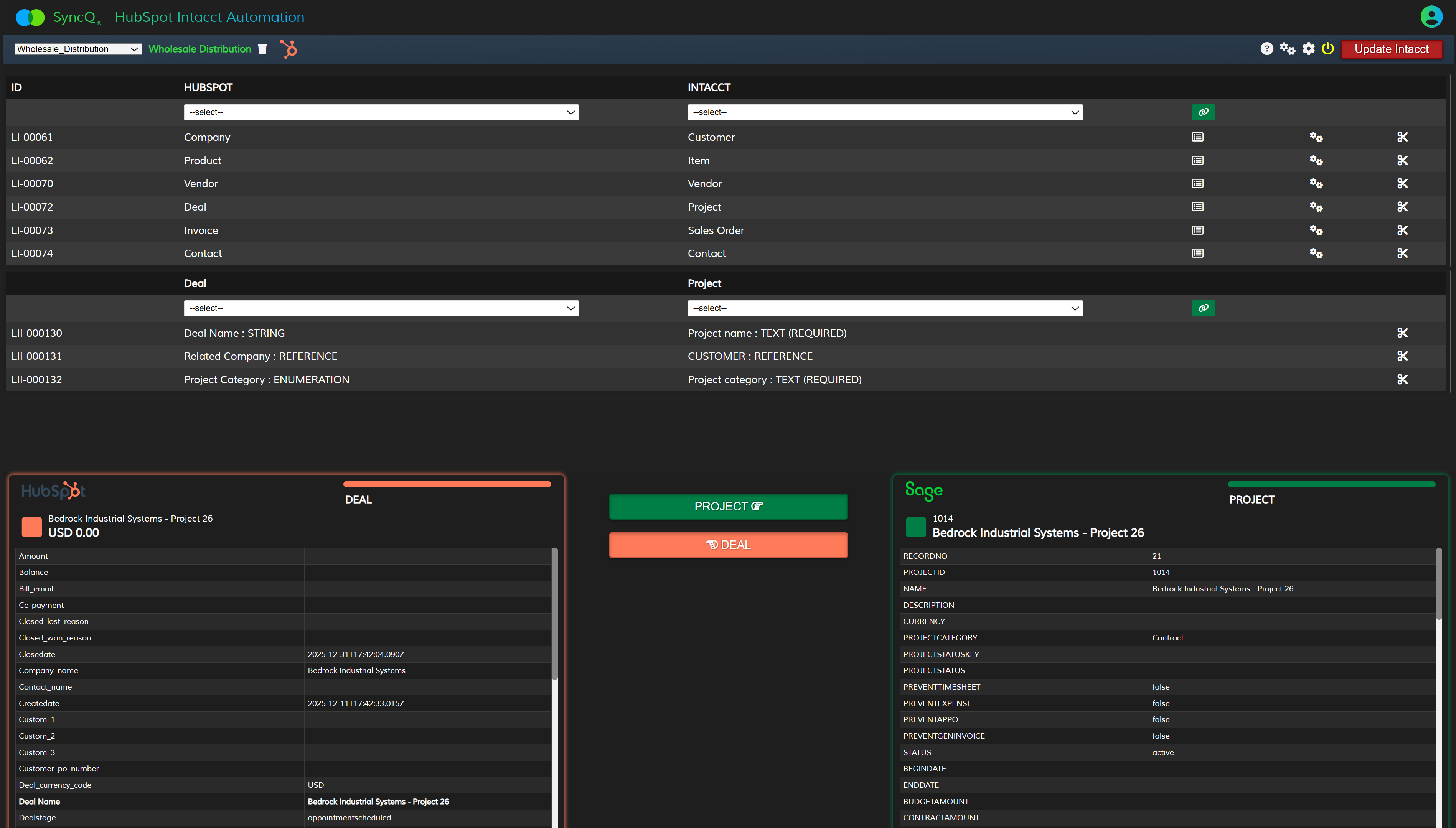
Task: Click the HubSpot sprocket icon in toolbar
Action: 289,49
